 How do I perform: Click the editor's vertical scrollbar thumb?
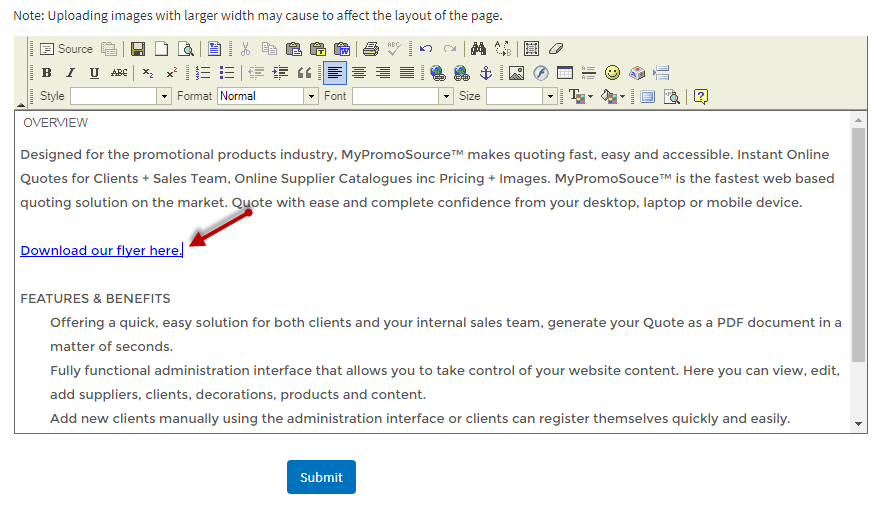[858, 244]
